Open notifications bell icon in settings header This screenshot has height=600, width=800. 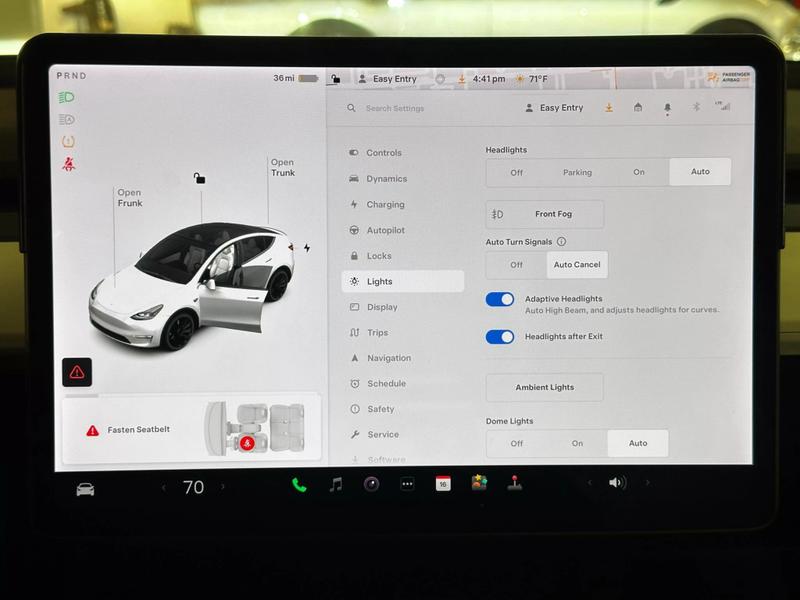coord(667,108)
